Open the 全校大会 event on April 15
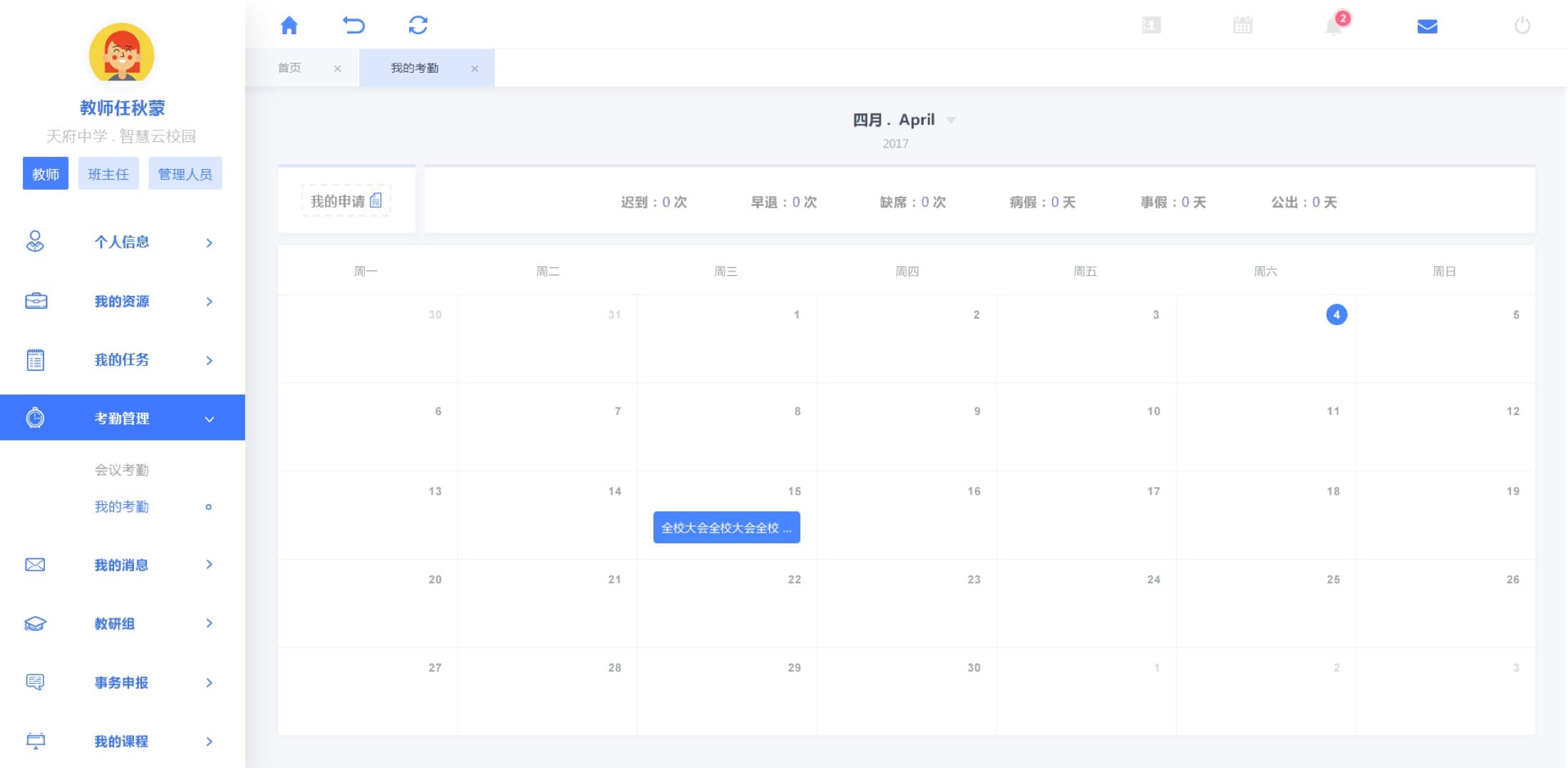Viewport: 1568px width, 768px height. coord(726,528)
